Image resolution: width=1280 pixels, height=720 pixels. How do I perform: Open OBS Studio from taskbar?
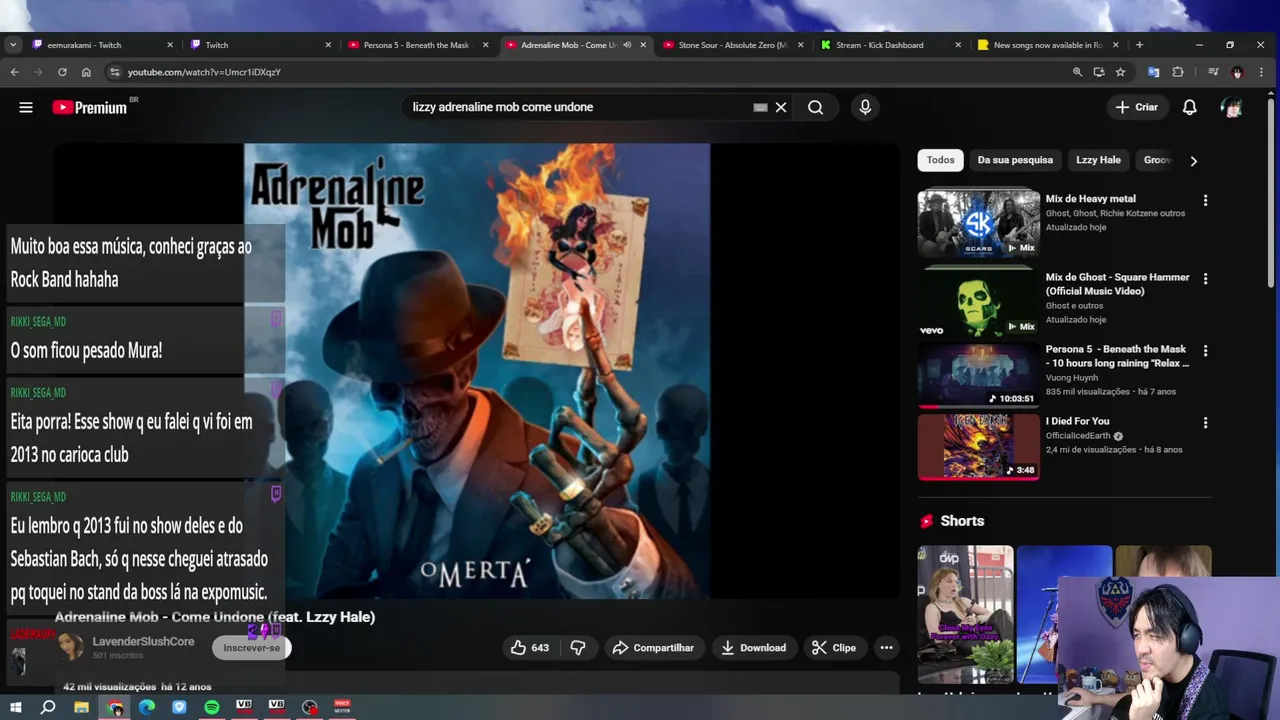pos(309,707)
